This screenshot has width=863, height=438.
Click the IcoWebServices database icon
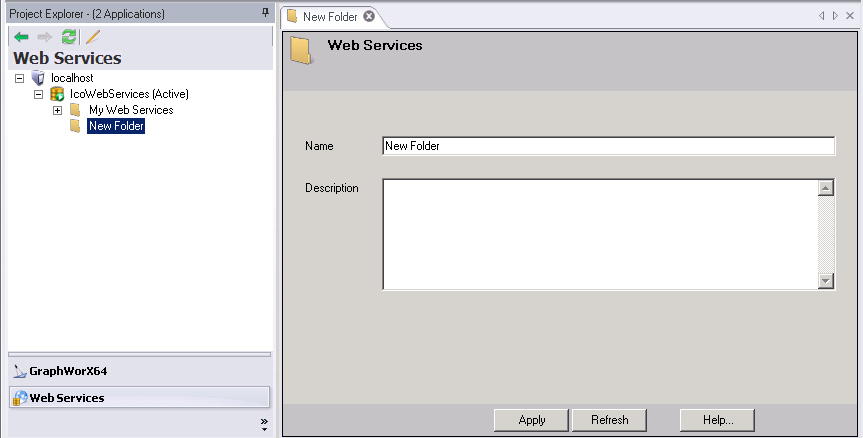coord(57,94)
